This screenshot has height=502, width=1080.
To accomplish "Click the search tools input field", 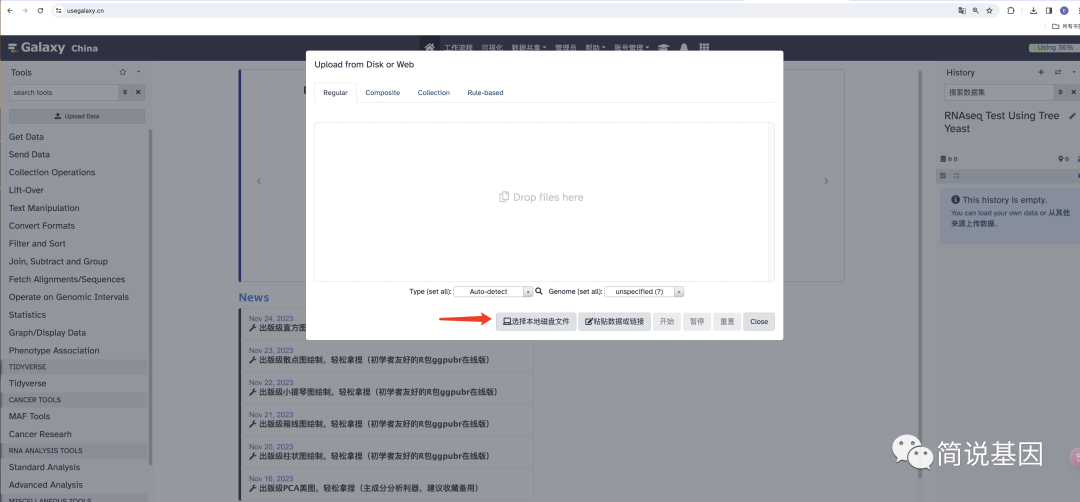I will (63, 92).
